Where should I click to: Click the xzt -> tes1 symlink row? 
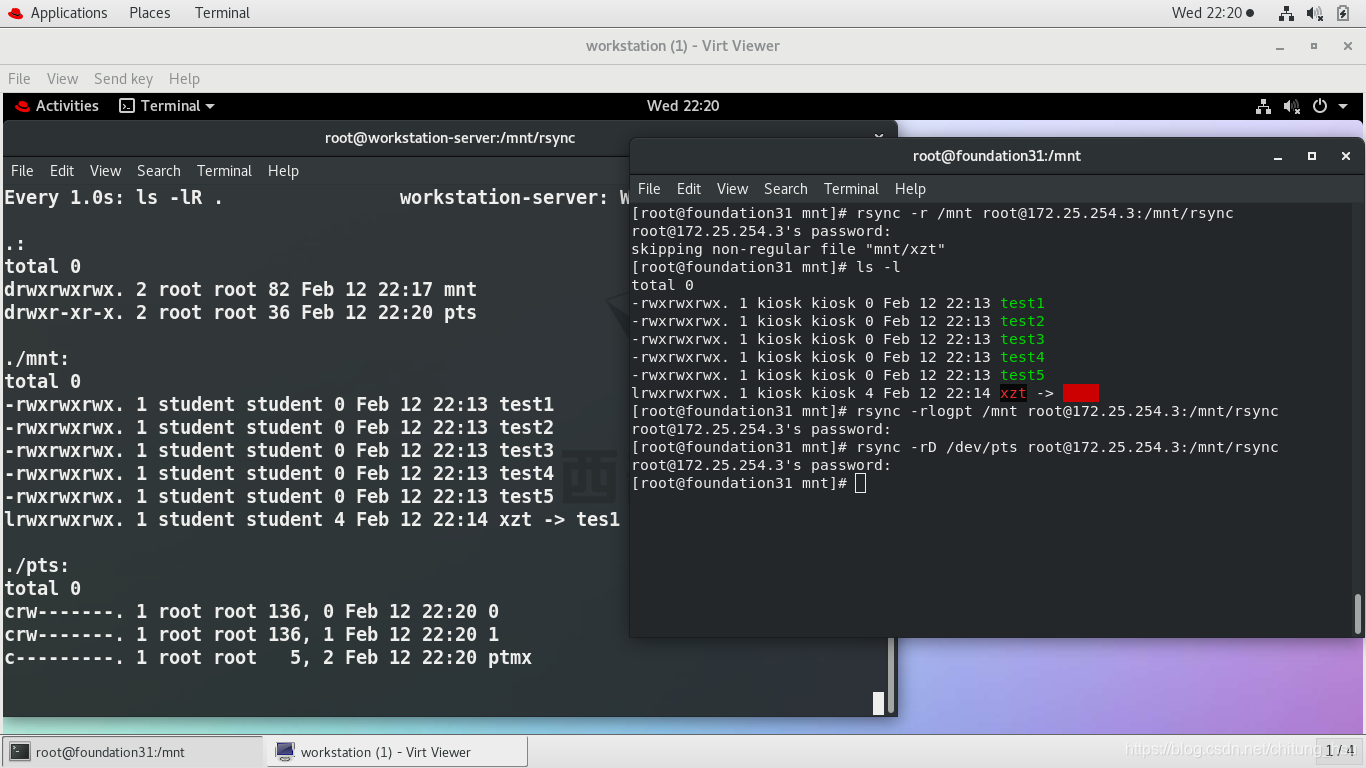point(312,520)
